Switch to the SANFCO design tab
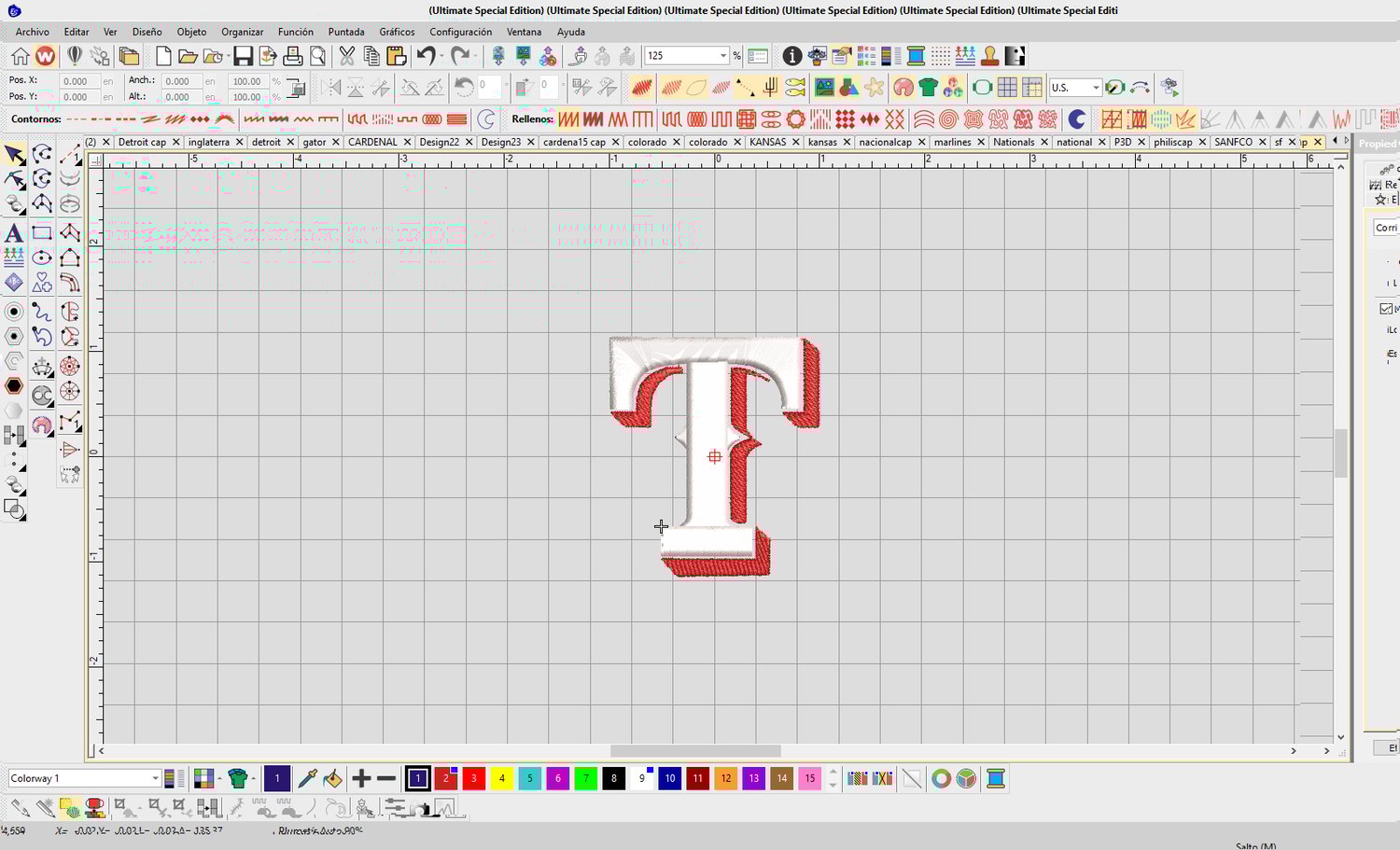 pos(1233,142)
